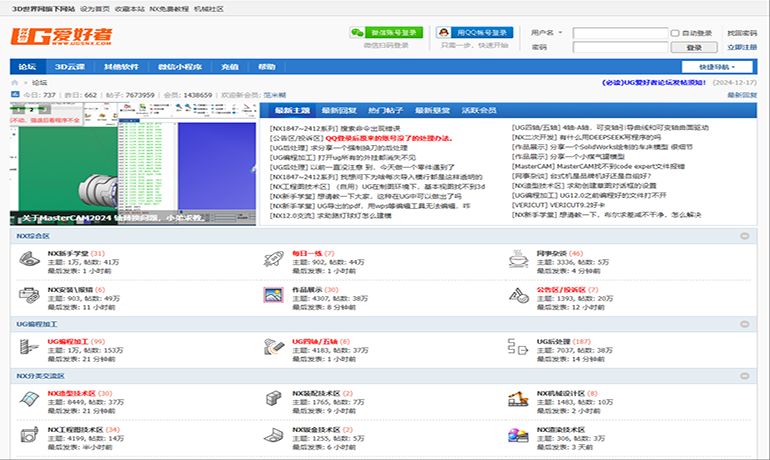Click the 登录 button
This screenshot has height=460, width=770.
pos(694,47)
